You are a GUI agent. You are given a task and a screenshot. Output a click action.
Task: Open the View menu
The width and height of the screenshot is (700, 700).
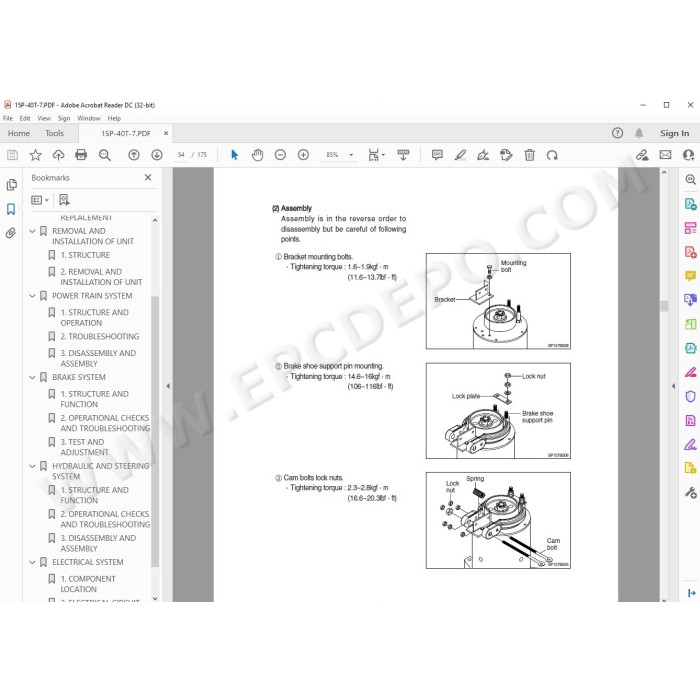pos(44,118)
